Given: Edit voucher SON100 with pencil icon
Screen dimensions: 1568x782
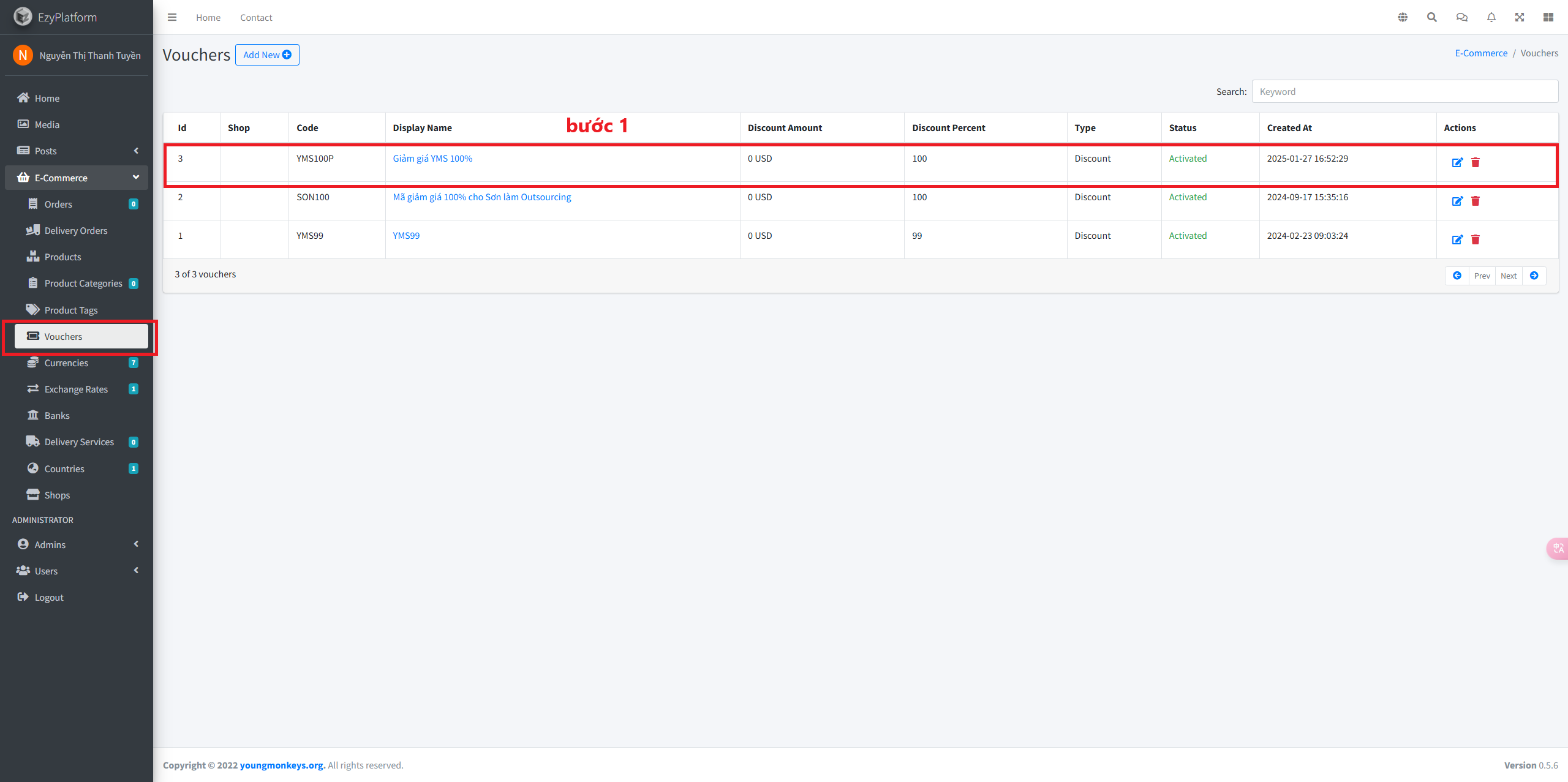Looking at the screenshot, I should click(1457, 201).
